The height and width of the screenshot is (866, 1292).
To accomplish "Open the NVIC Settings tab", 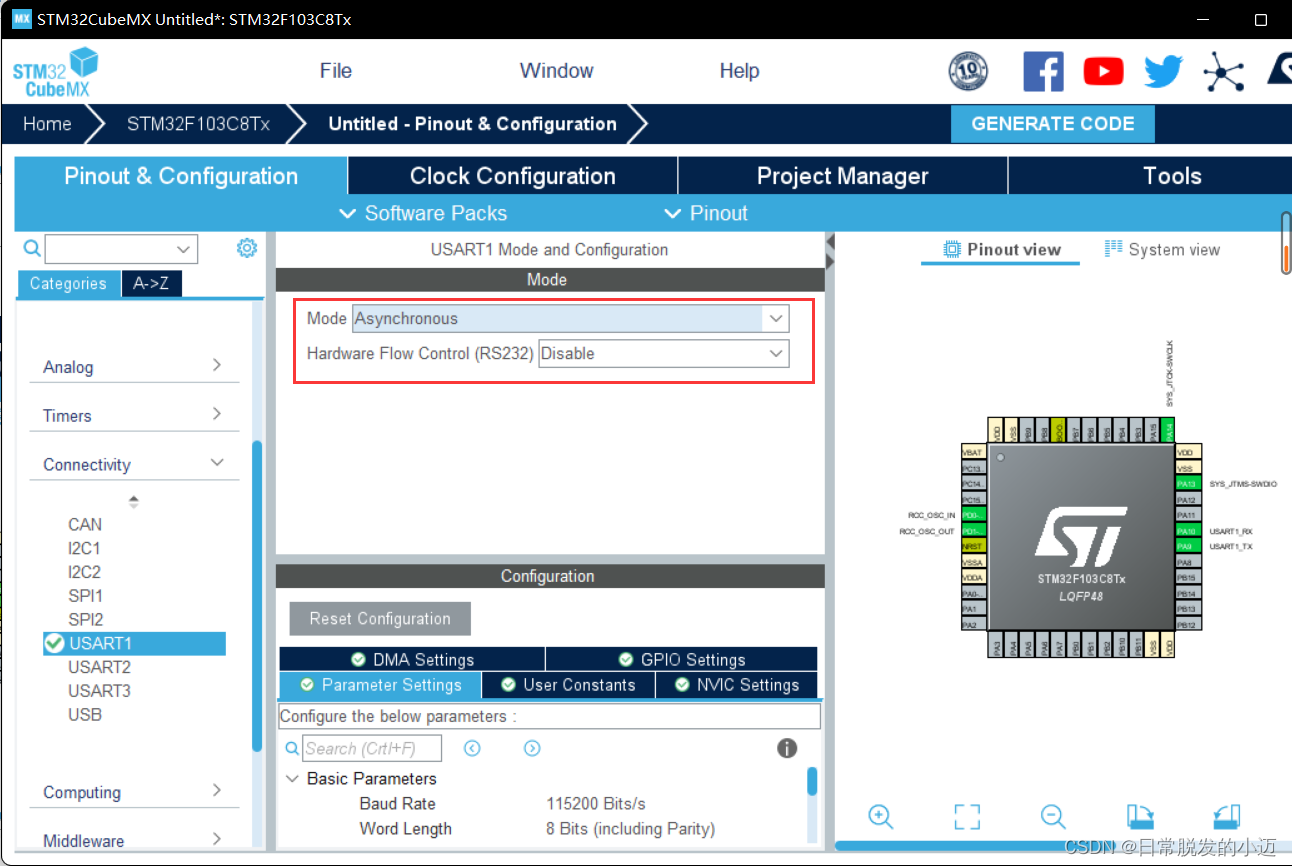I will (x=737, y=685).
